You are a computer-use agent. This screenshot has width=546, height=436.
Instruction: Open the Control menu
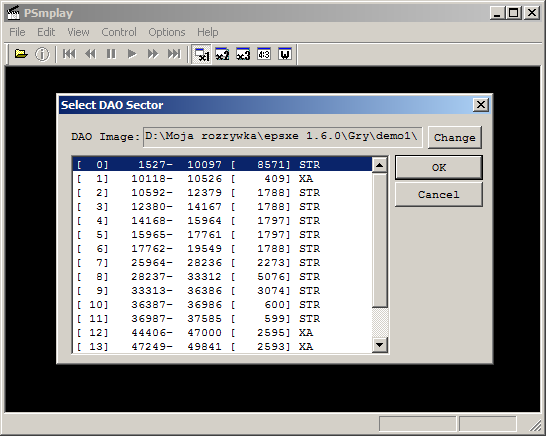pyautogui.click(x=119, y=32)
